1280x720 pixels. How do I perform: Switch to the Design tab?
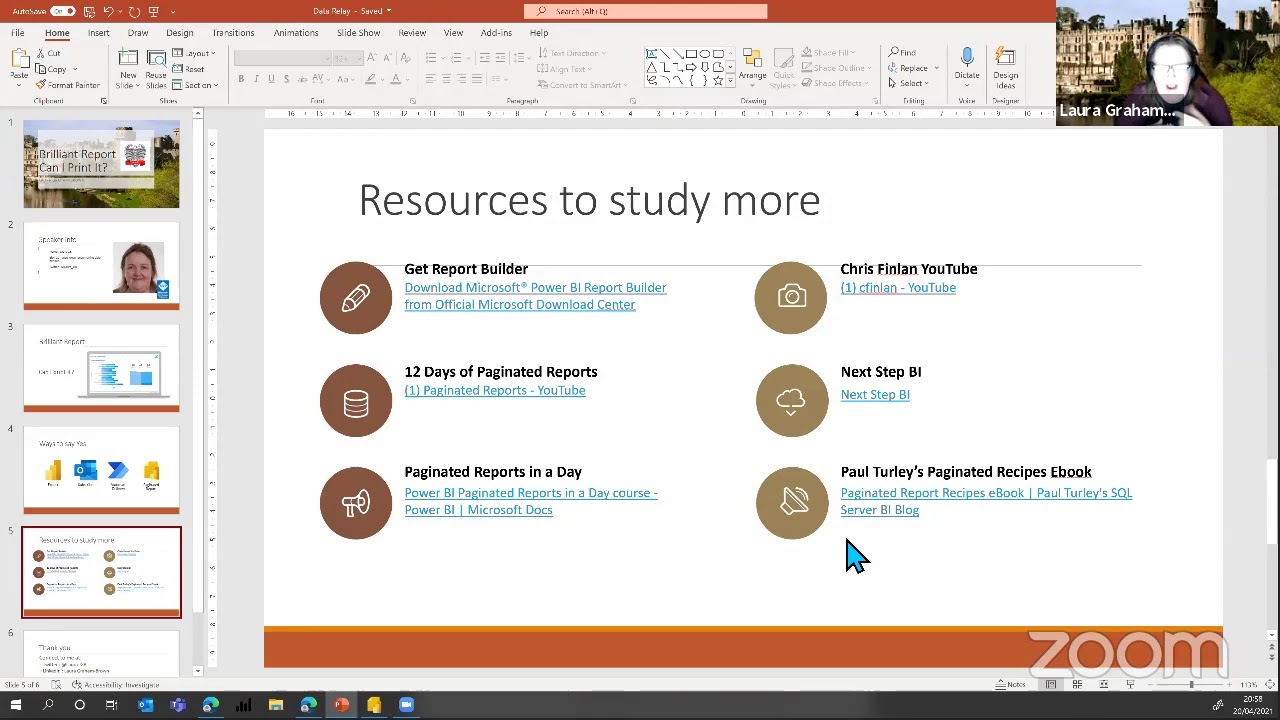click(180, 33)
